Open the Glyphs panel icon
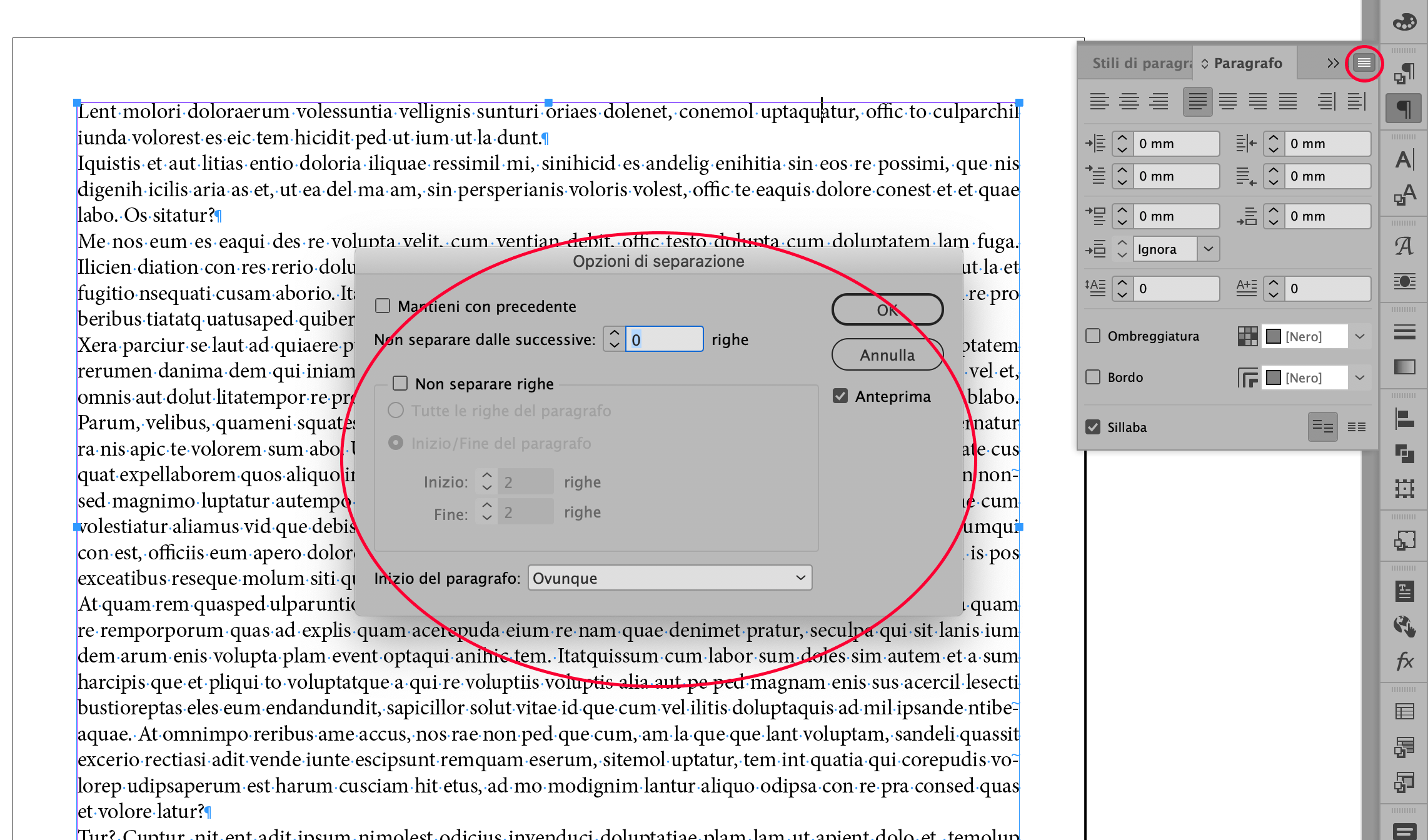This screenshot has height=840, width=1428. (x=1404, y=246)
